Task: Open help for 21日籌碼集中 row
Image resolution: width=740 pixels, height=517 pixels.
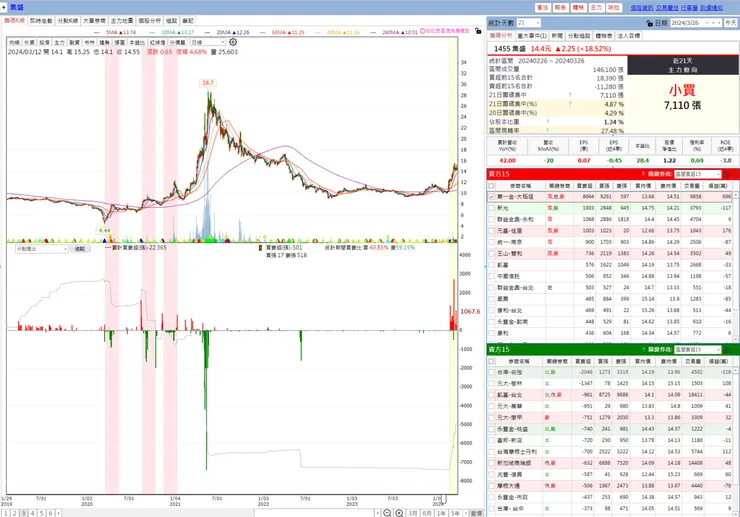Action: coord(570,95)
